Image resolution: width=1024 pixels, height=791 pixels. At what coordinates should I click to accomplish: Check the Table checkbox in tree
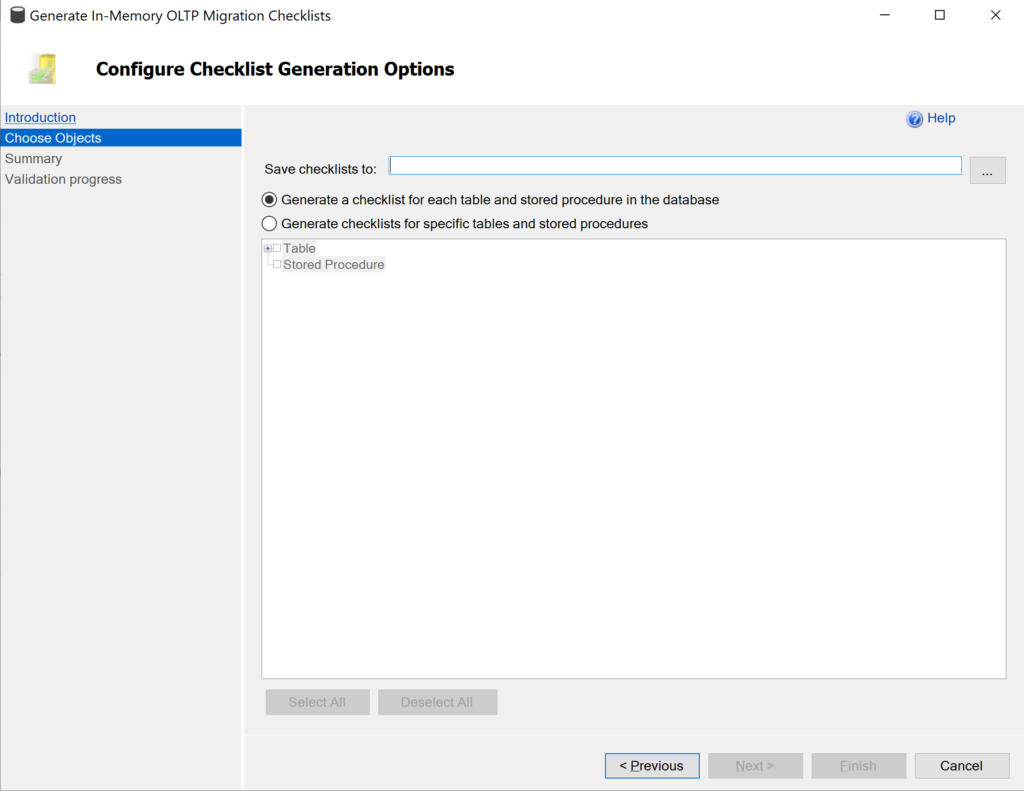tap(277, 248)
